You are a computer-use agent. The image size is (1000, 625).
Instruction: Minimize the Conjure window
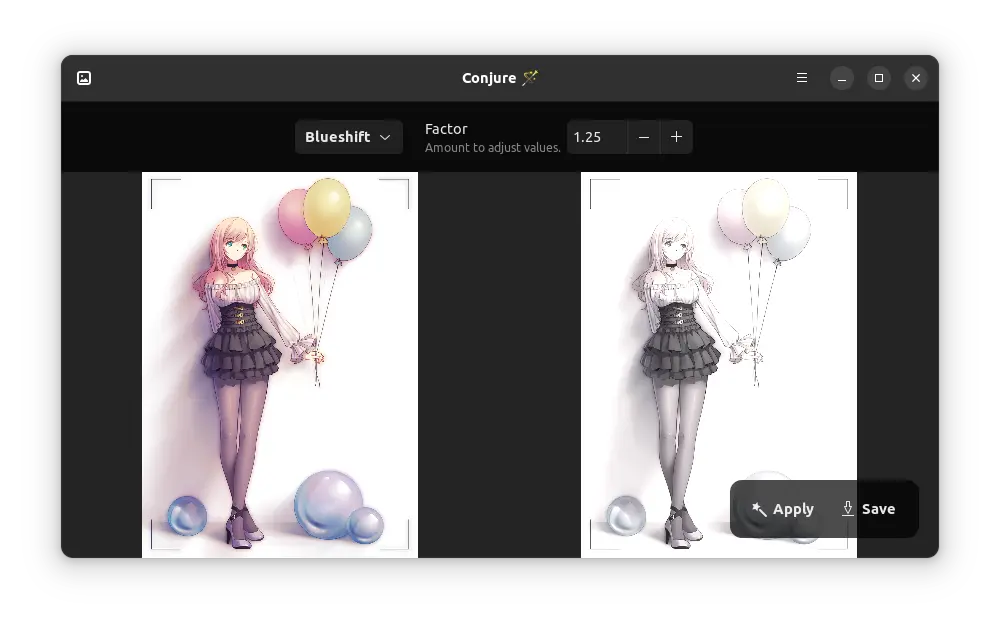tap(842, 78)
